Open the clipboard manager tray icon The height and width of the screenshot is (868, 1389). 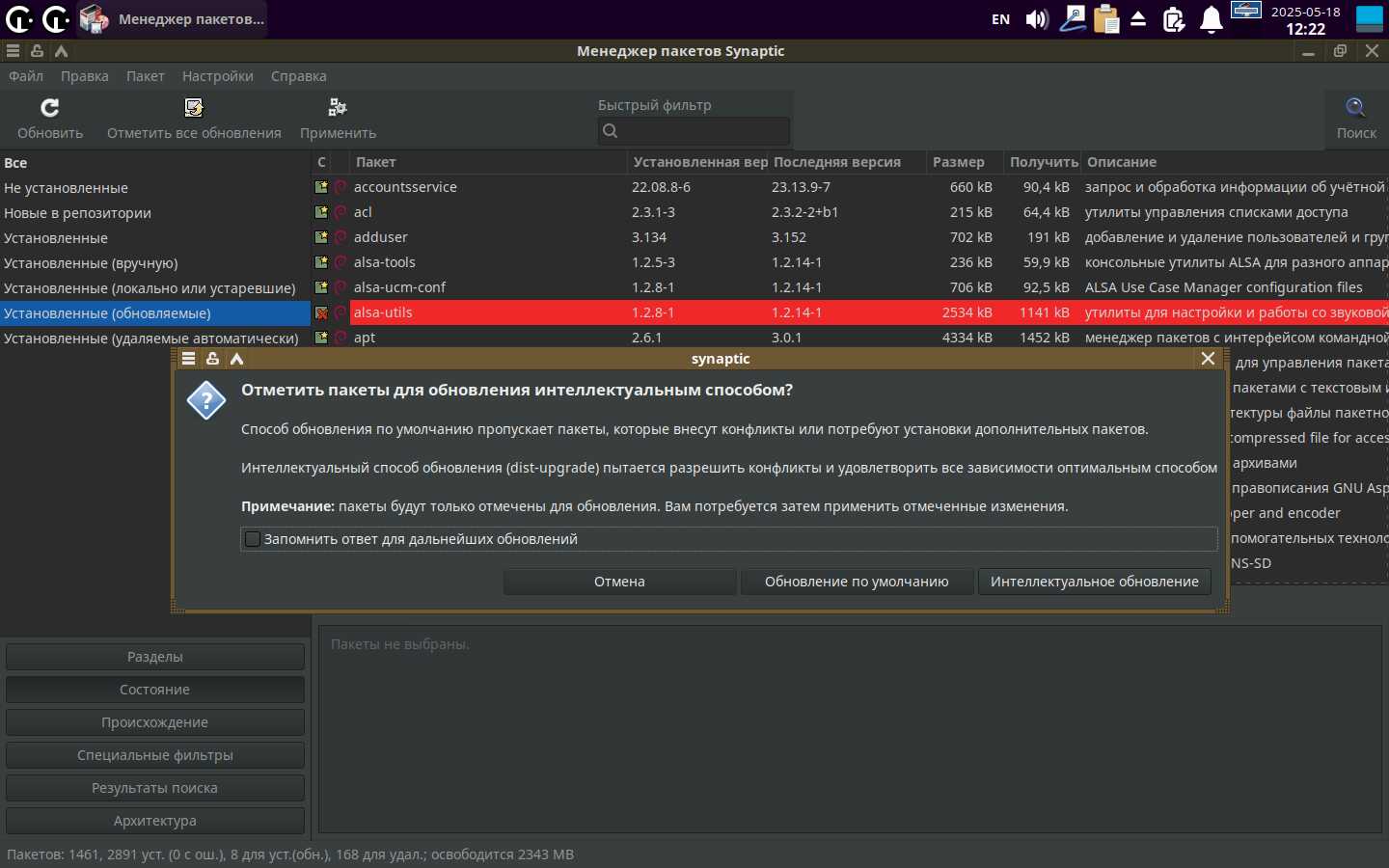(x=1106, y=19)
